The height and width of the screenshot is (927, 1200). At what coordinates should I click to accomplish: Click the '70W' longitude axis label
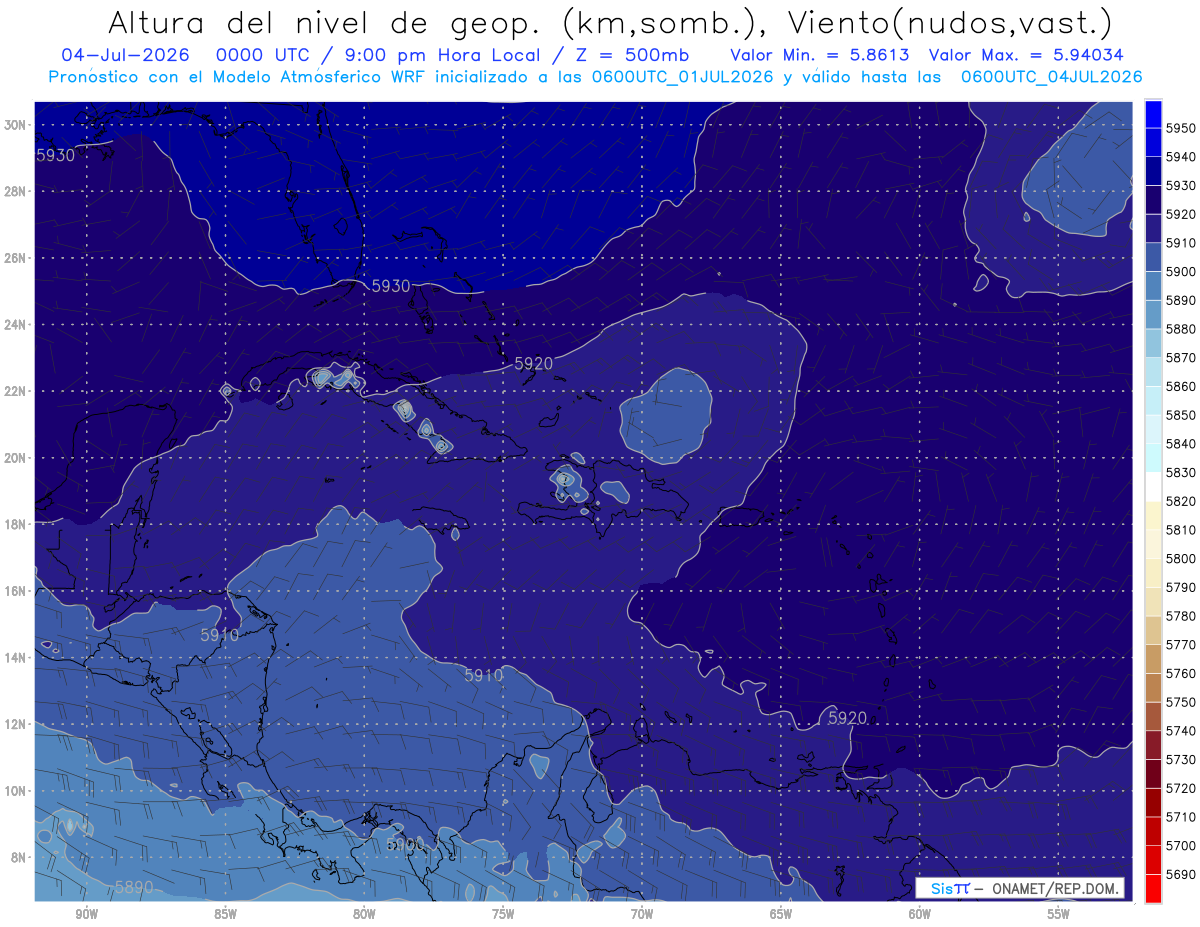point(642,915)
